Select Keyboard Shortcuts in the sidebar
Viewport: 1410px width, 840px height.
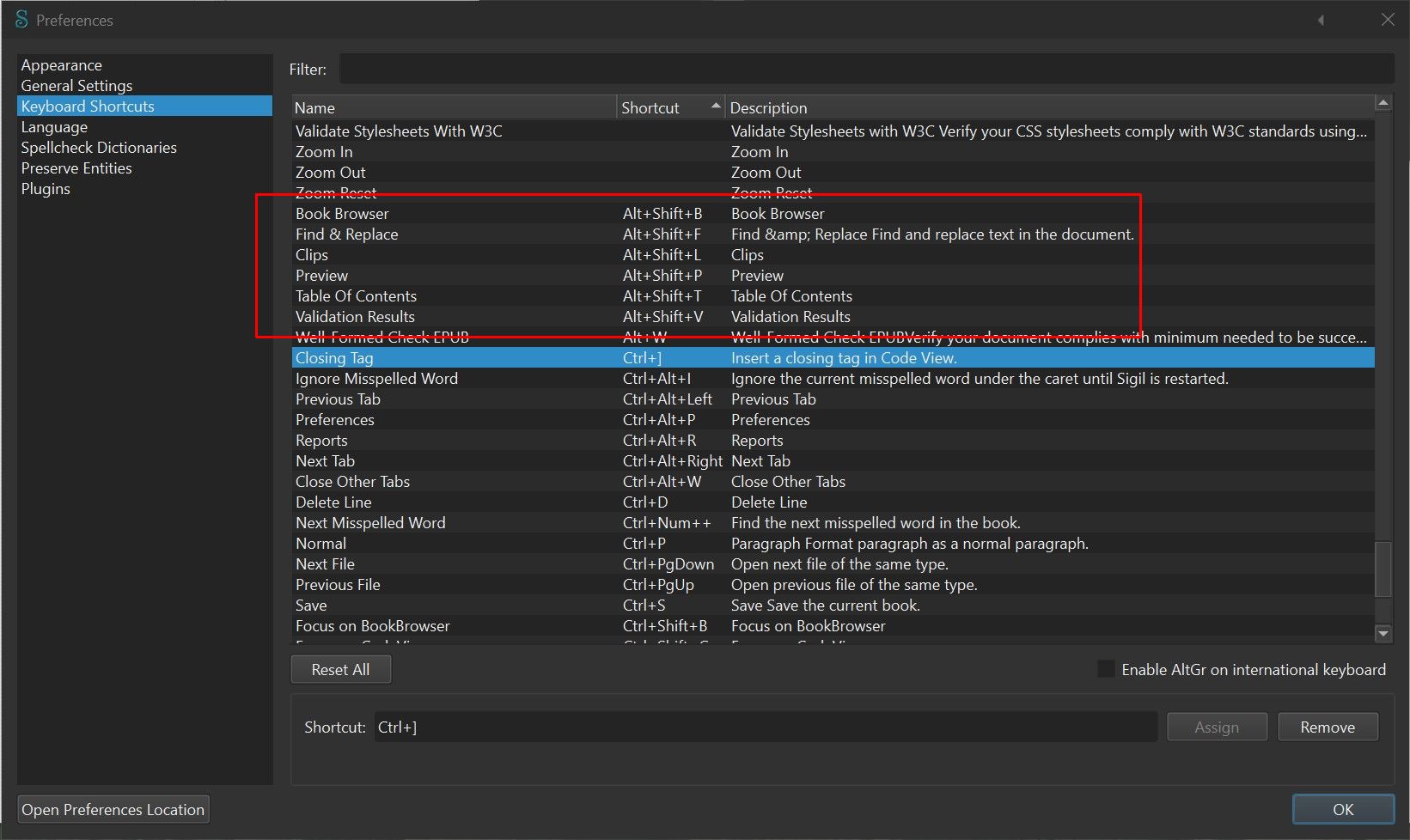point(144,107)
